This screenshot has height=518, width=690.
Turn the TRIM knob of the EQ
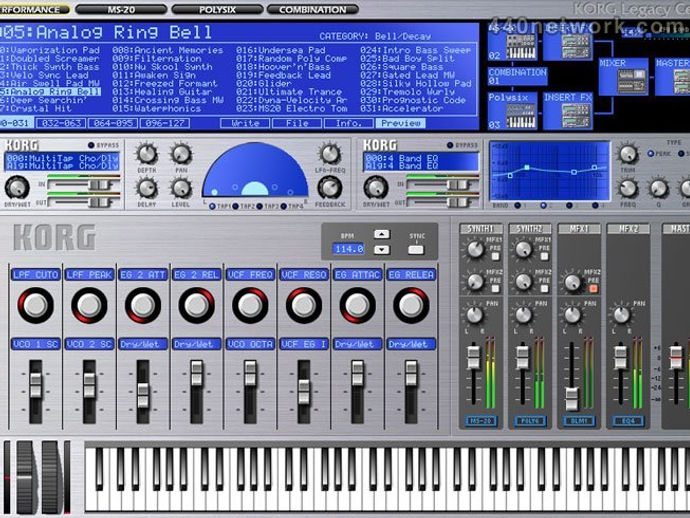point(628,154)
